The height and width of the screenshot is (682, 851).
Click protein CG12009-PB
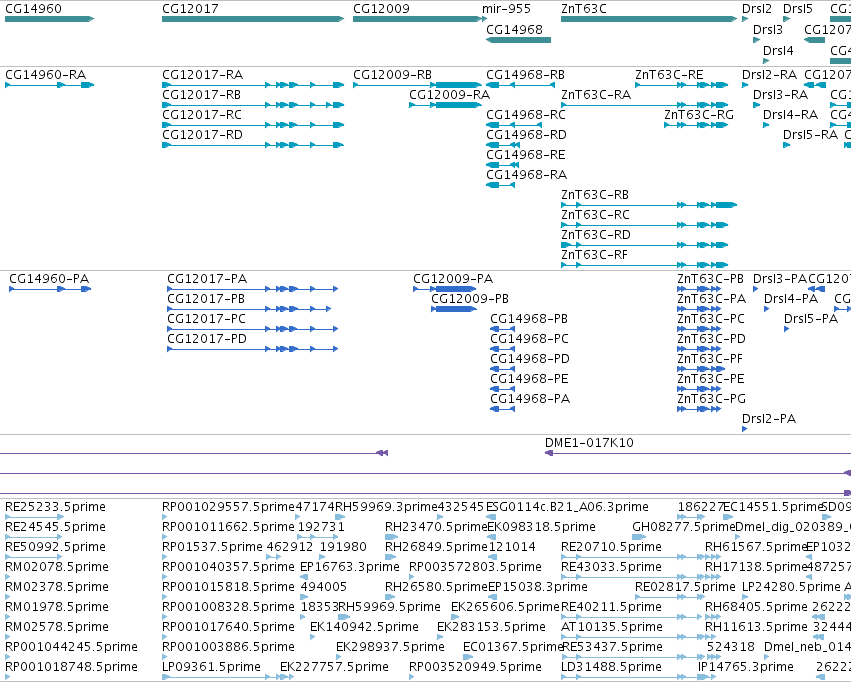tap(470, 298)
